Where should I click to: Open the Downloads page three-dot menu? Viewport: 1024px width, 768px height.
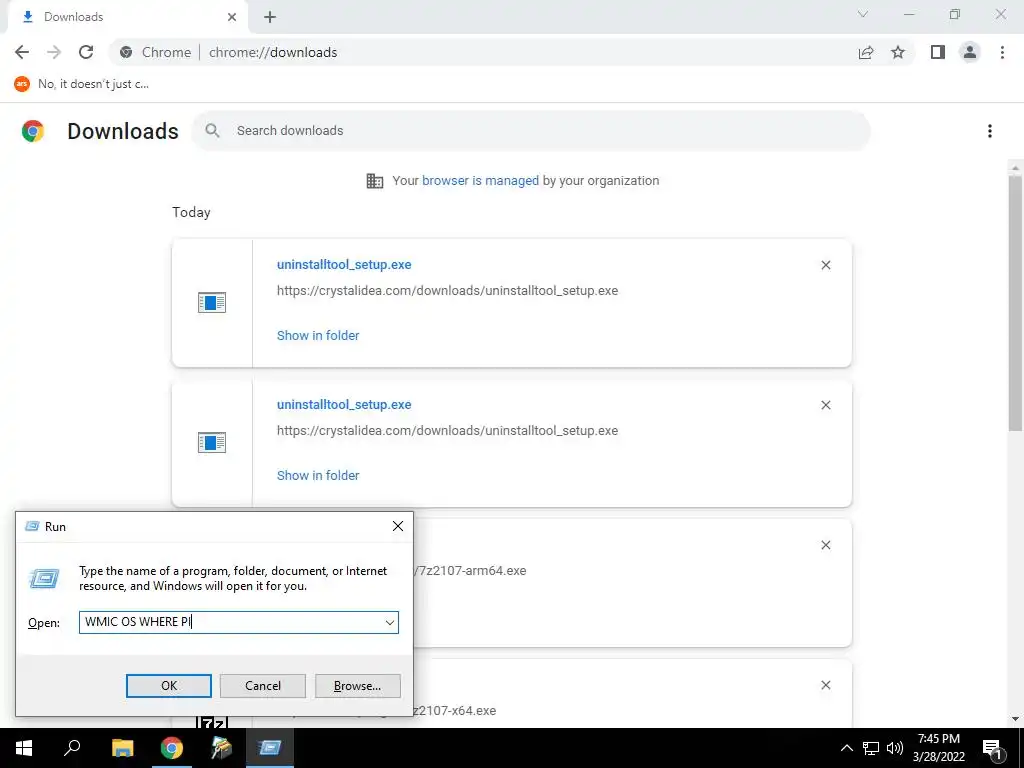click(x=990, y=131)
